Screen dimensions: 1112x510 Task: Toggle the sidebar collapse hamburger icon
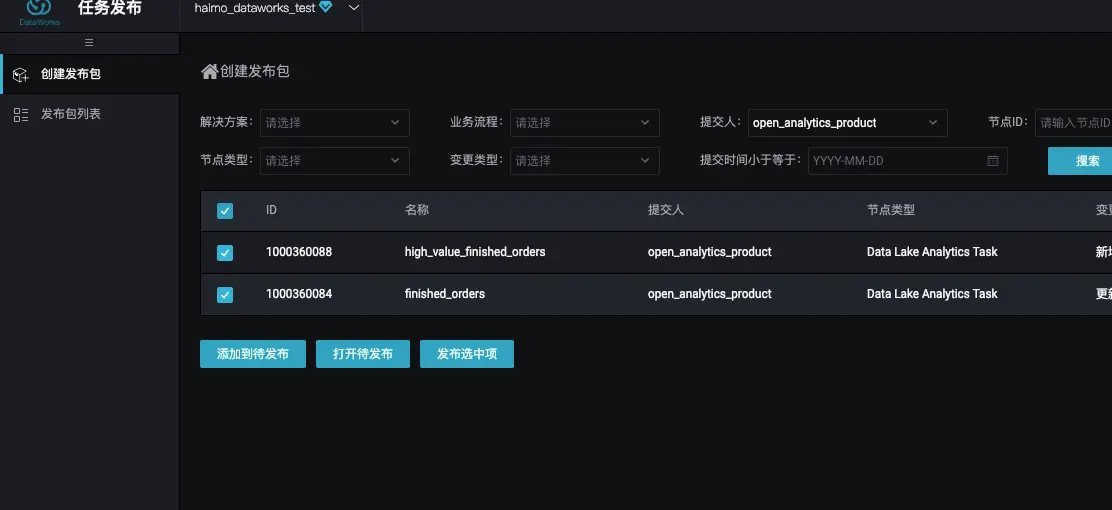pos(89,43)
